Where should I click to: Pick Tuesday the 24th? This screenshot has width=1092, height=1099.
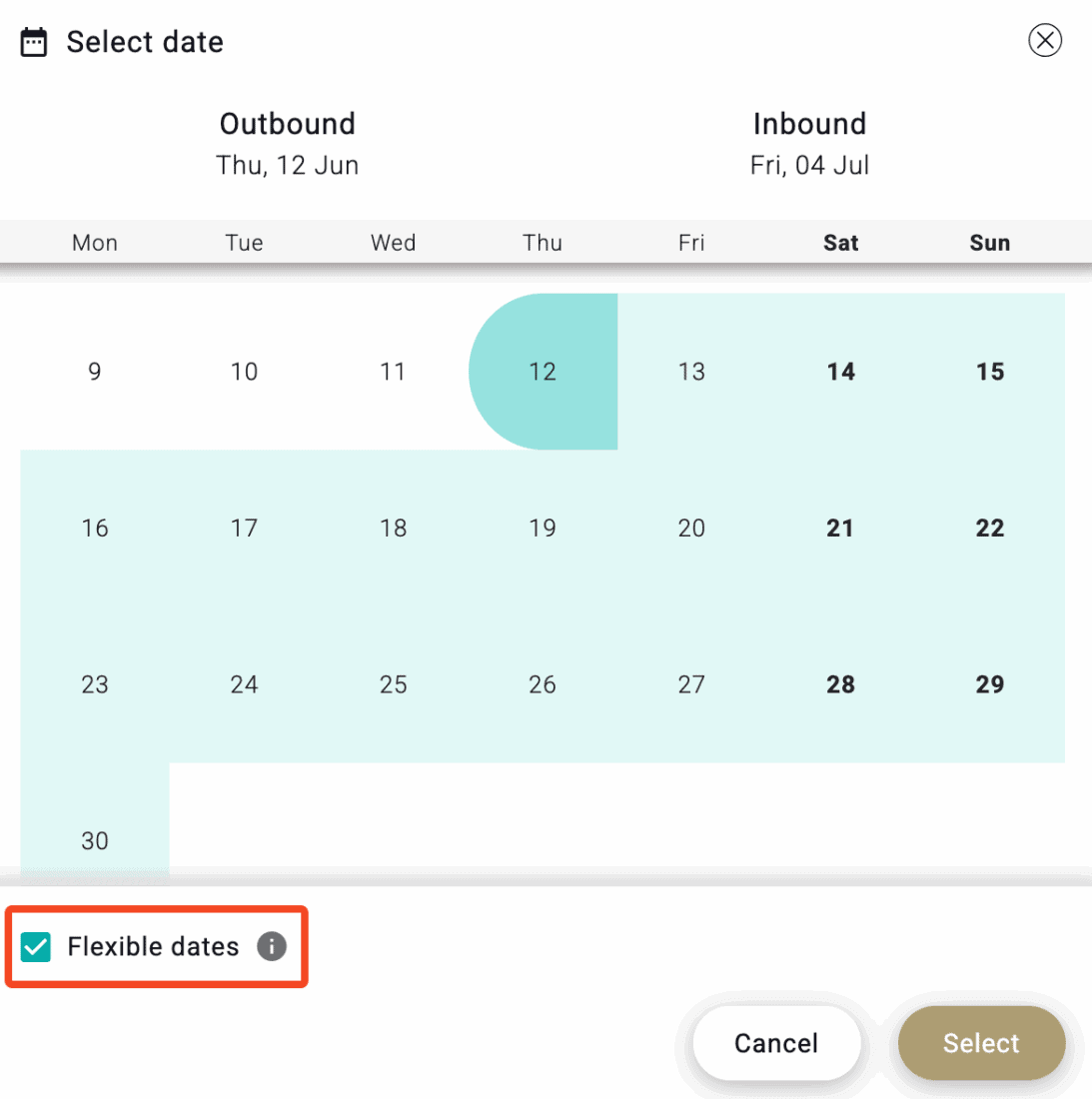tap(244, 684)
